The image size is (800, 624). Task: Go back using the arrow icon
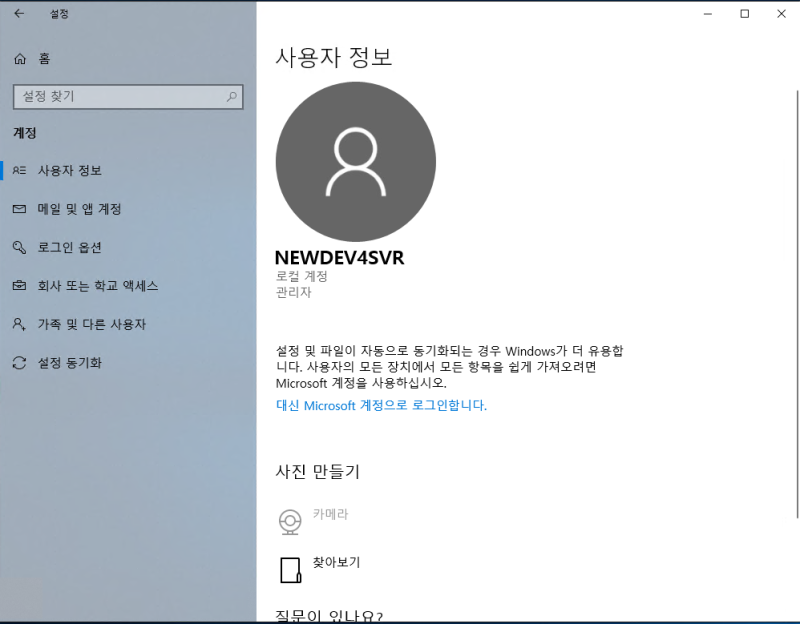[19, 14]
